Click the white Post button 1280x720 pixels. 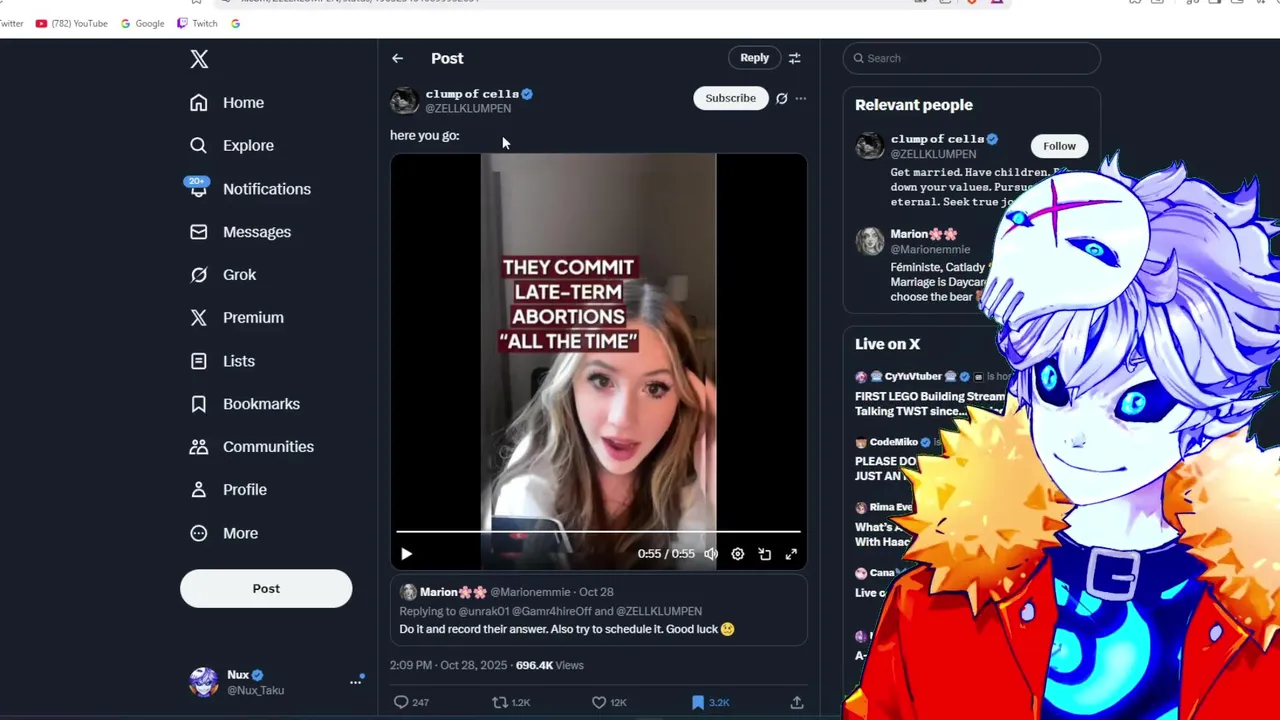266,589
